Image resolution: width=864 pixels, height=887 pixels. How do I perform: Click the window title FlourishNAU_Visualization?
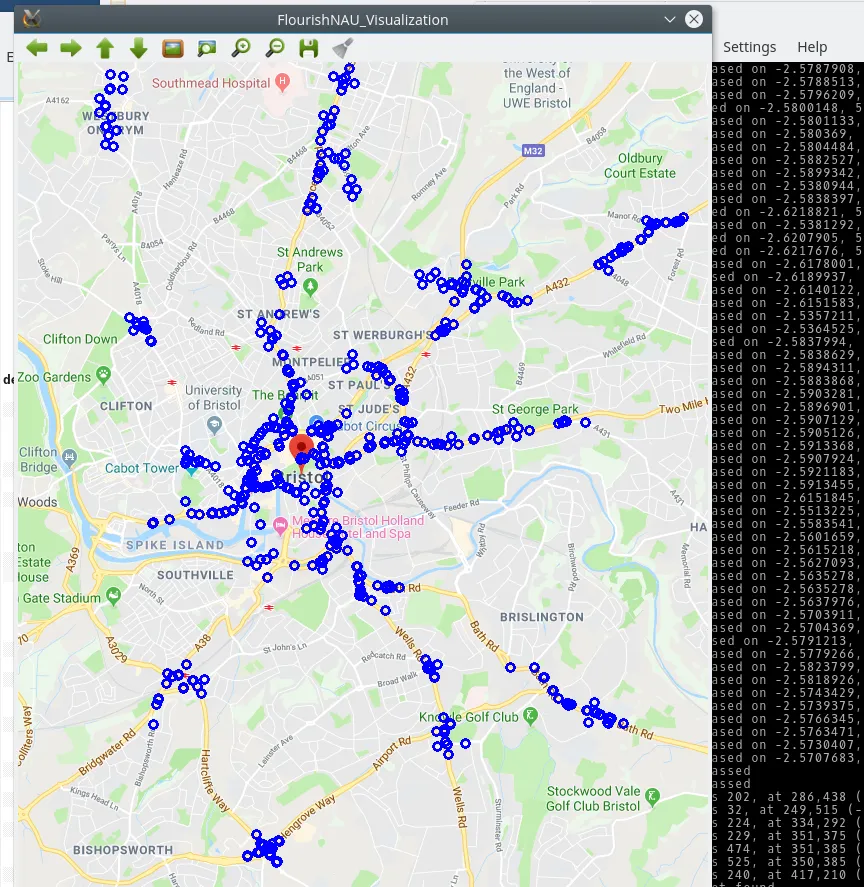pyautogui.click(x=363, y=20)
